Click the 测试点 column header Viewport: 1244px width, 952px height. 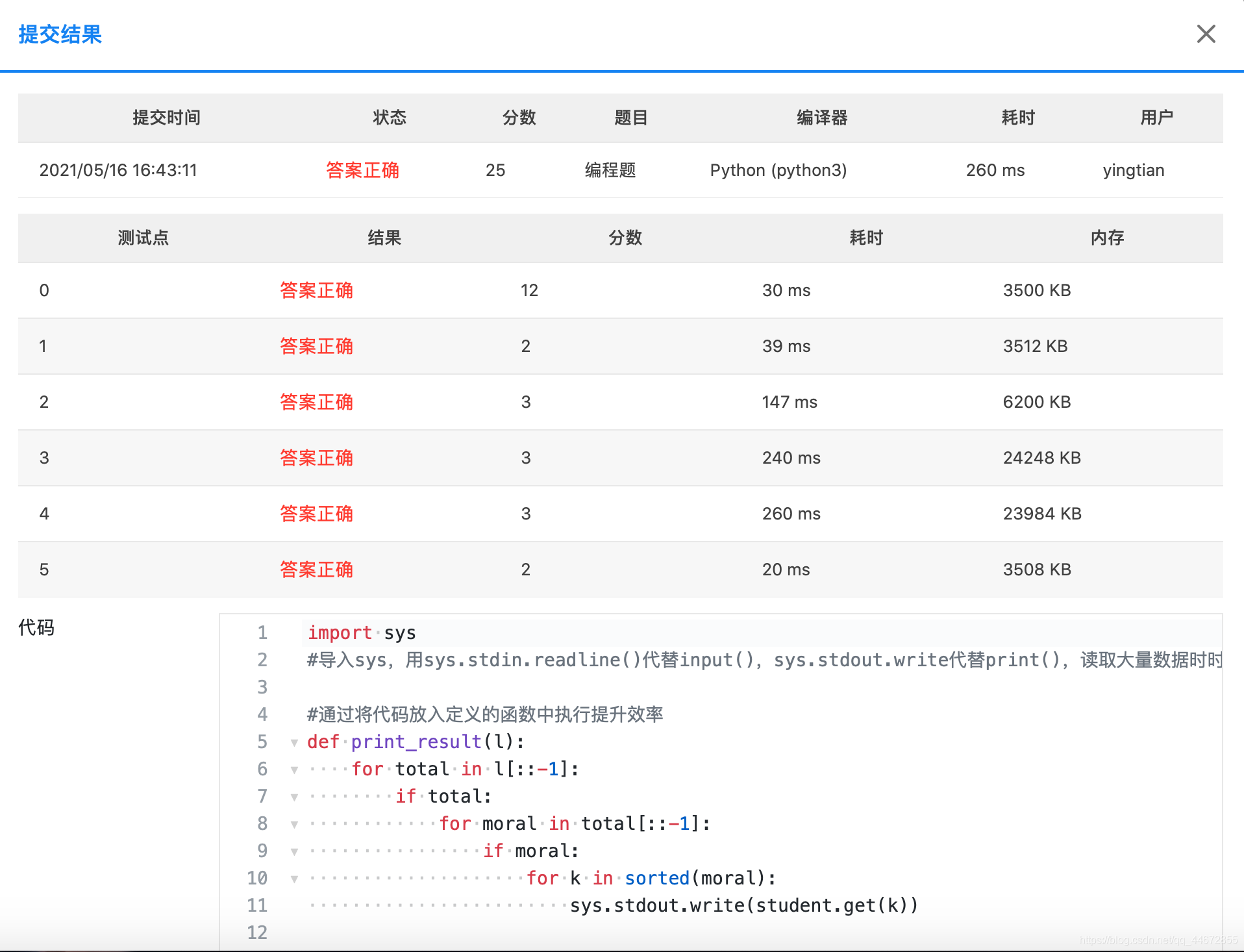[x=143, y=238]
